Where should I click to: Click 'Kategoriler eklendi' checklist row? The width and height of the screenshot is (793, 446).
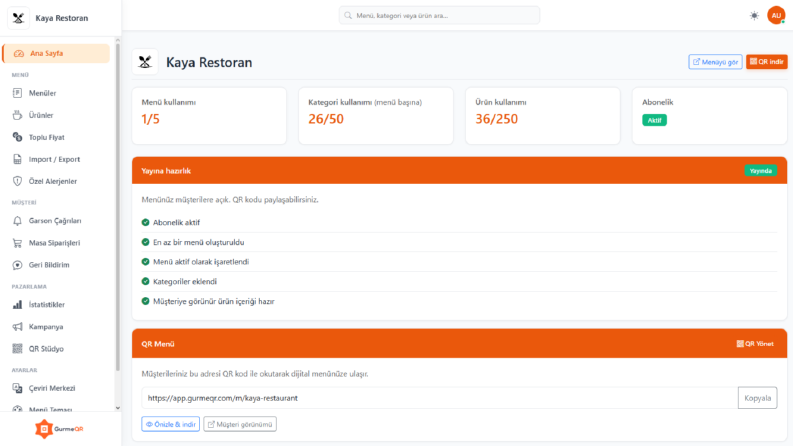point(459,282)
